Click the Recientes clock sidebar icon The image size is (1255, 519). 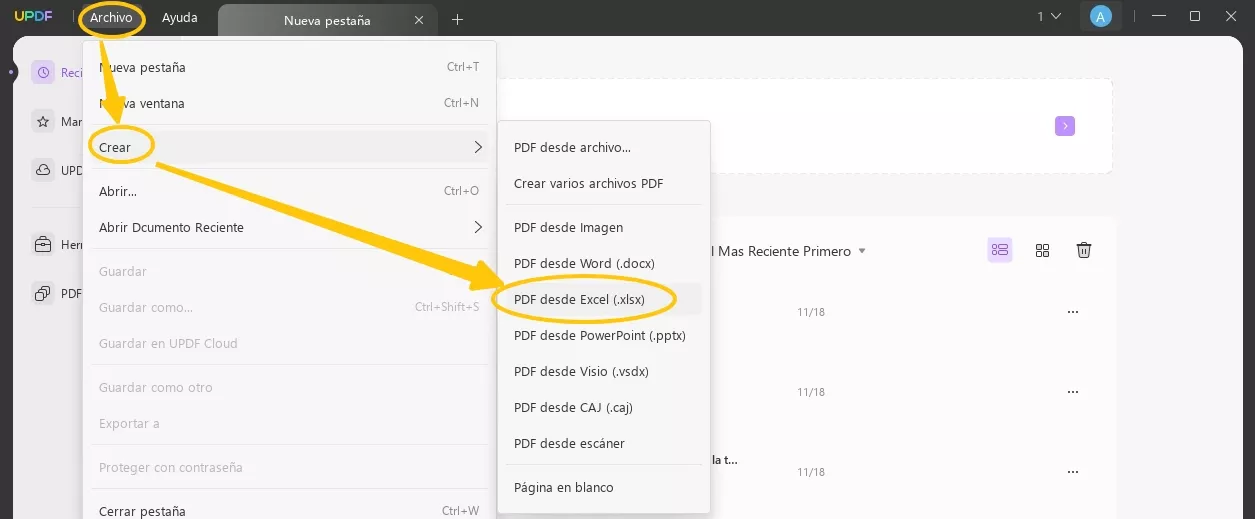(x=43, y=72)
